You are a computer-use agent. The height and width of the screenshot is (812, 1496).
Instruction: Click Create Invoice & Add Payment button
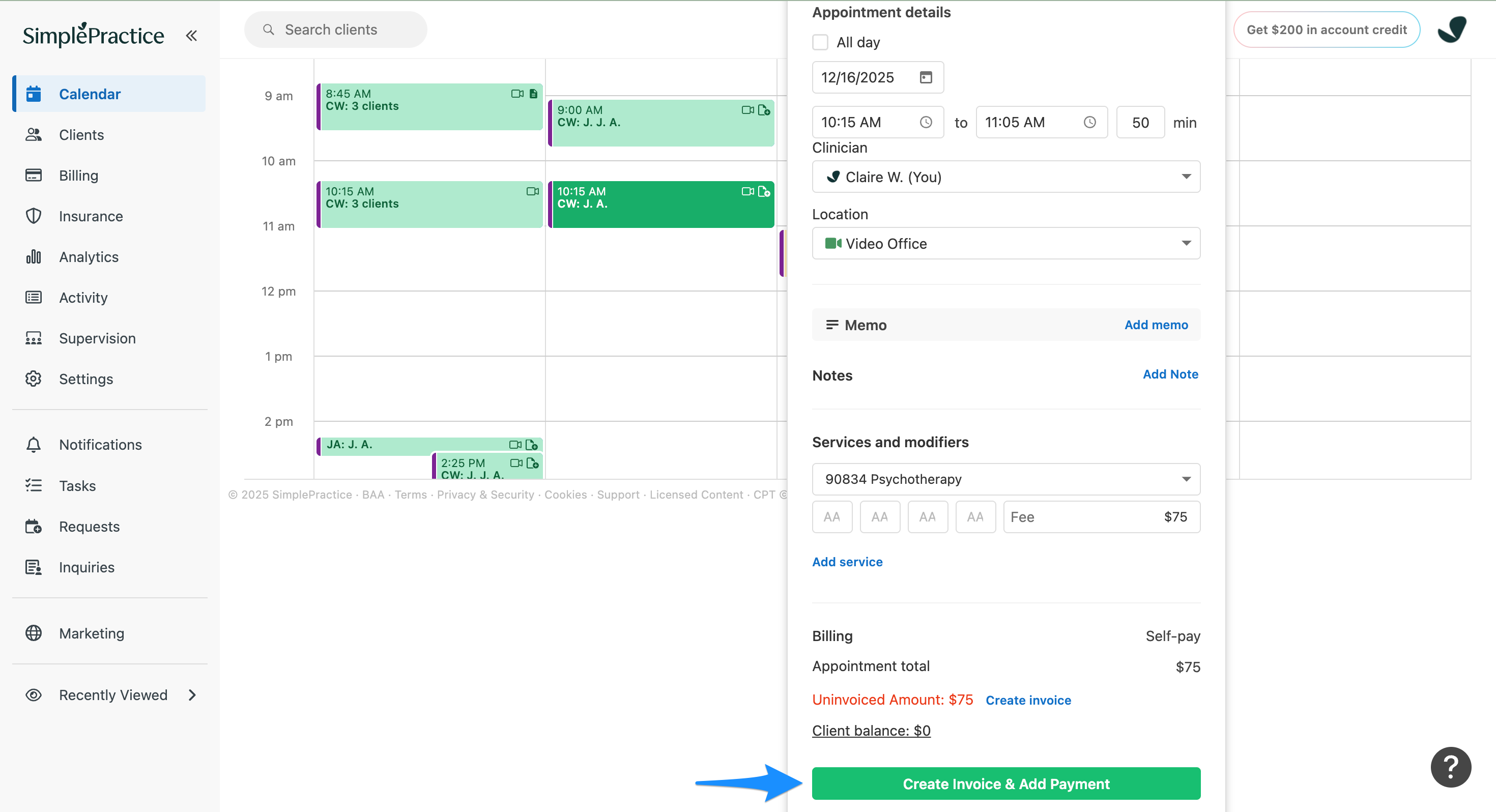pyautogui.click(x=1006, y=784)
